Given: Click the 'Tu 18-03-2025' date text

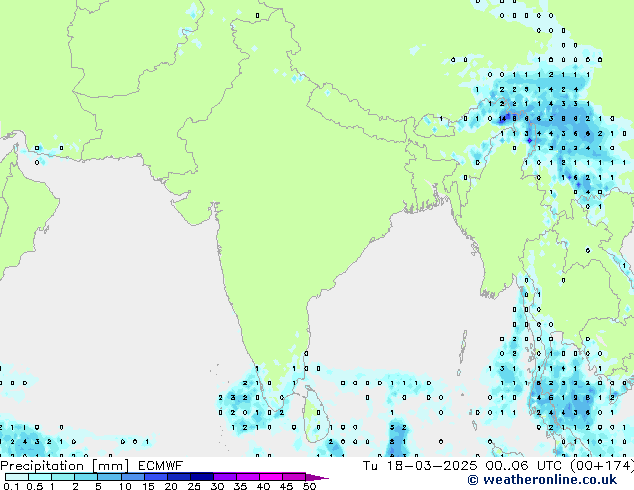Looking at the screenshot, I should click(420, 466).
